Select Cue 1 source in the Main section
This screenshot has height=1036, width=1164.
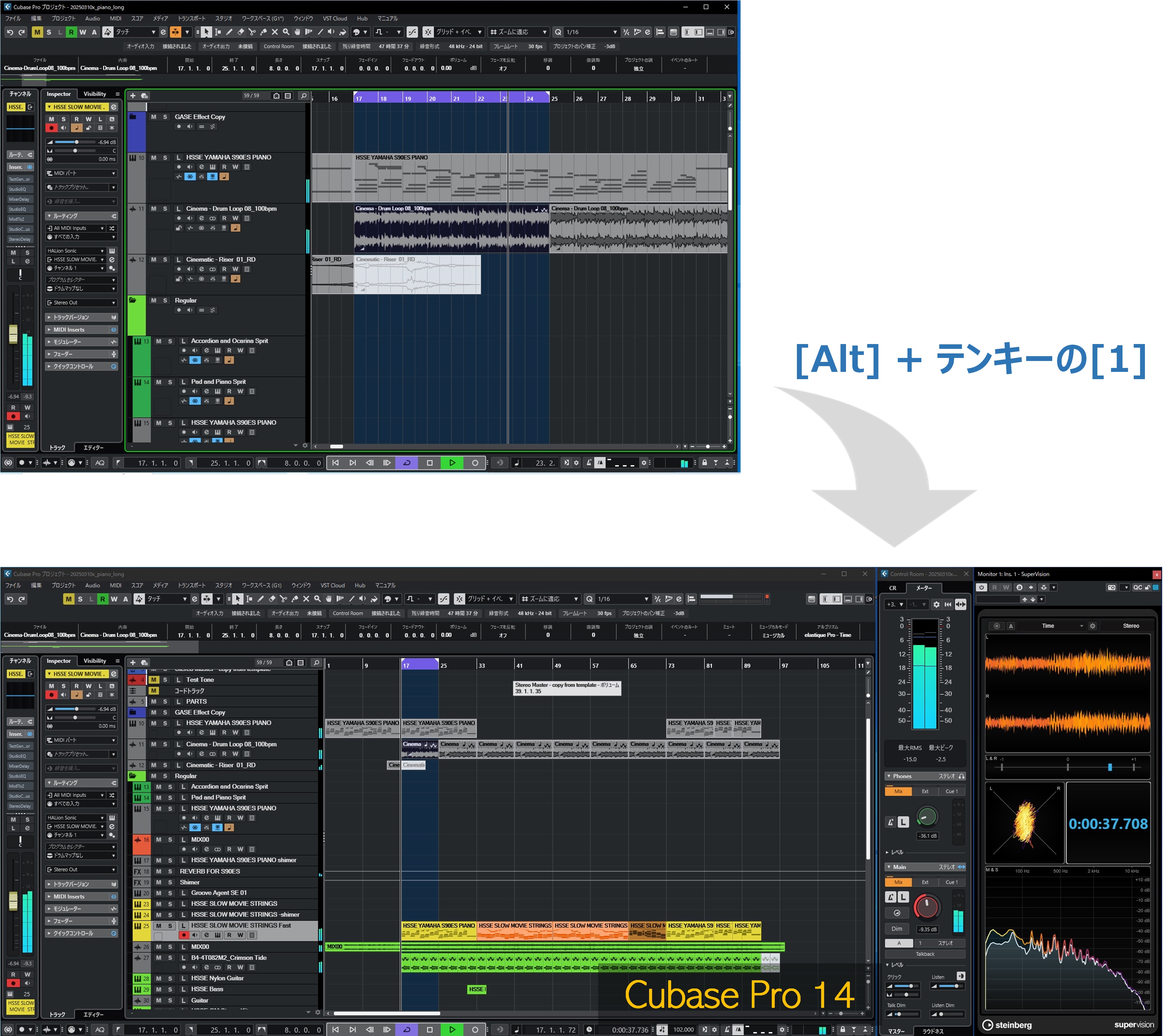coord(952,883)
